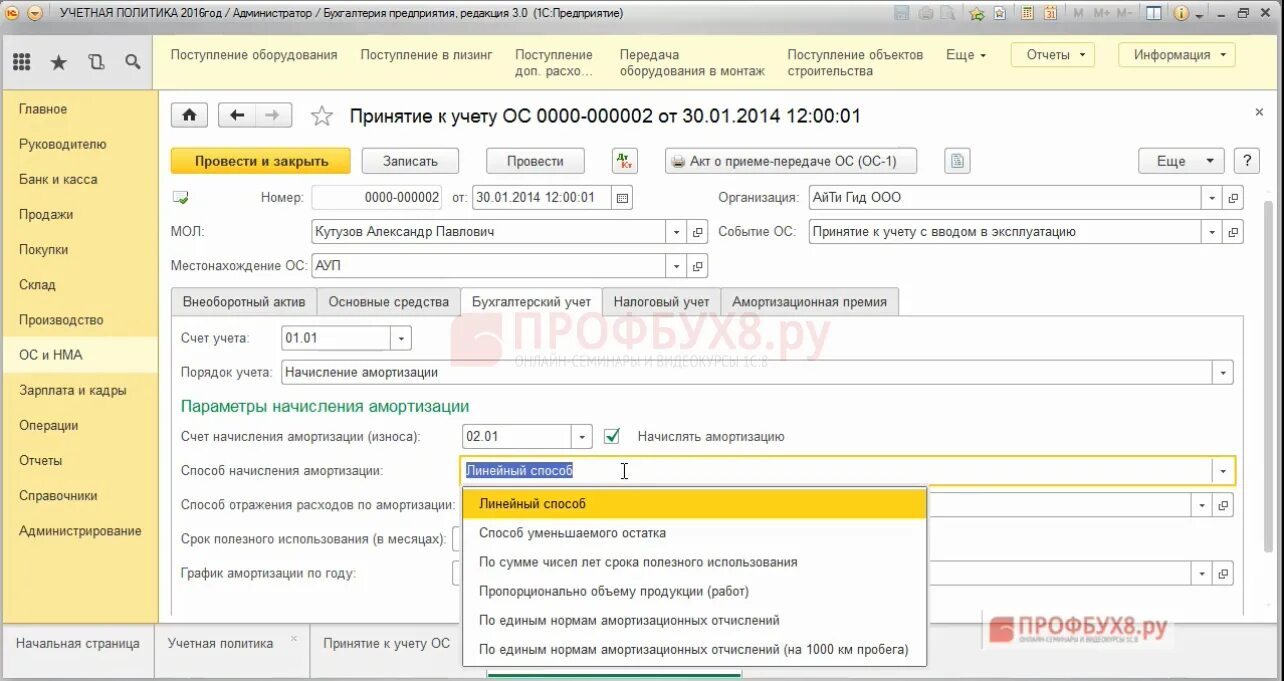The width and height of the screenshot is (1284, 681).
Task: Open the Отчеты dropdown button
Action: [1053, 55]
